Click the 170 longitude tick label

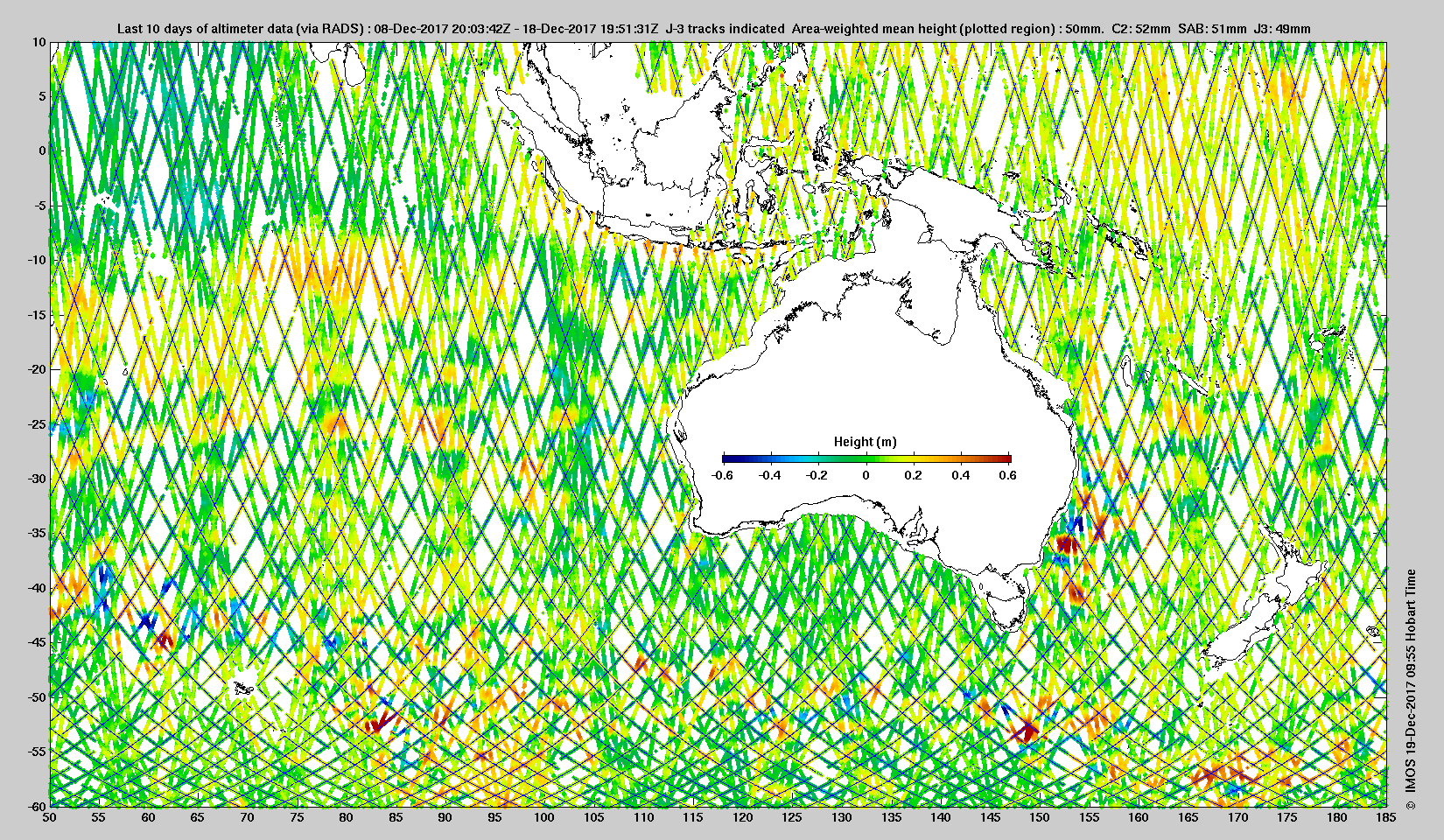pos(1237,818)
